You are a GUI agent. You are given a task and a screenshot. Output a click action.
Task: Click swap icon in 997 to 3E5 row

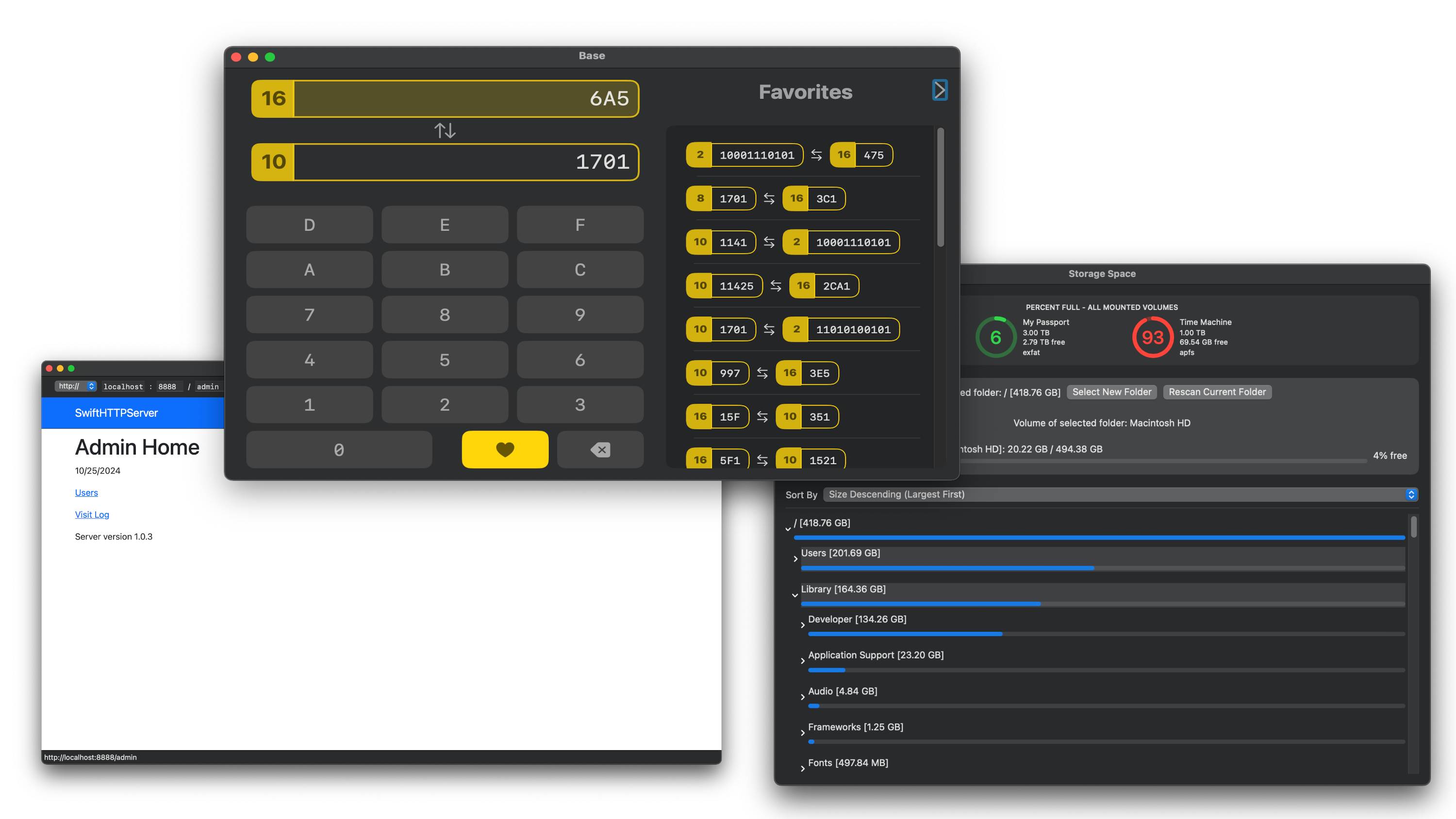pos(762,373)
